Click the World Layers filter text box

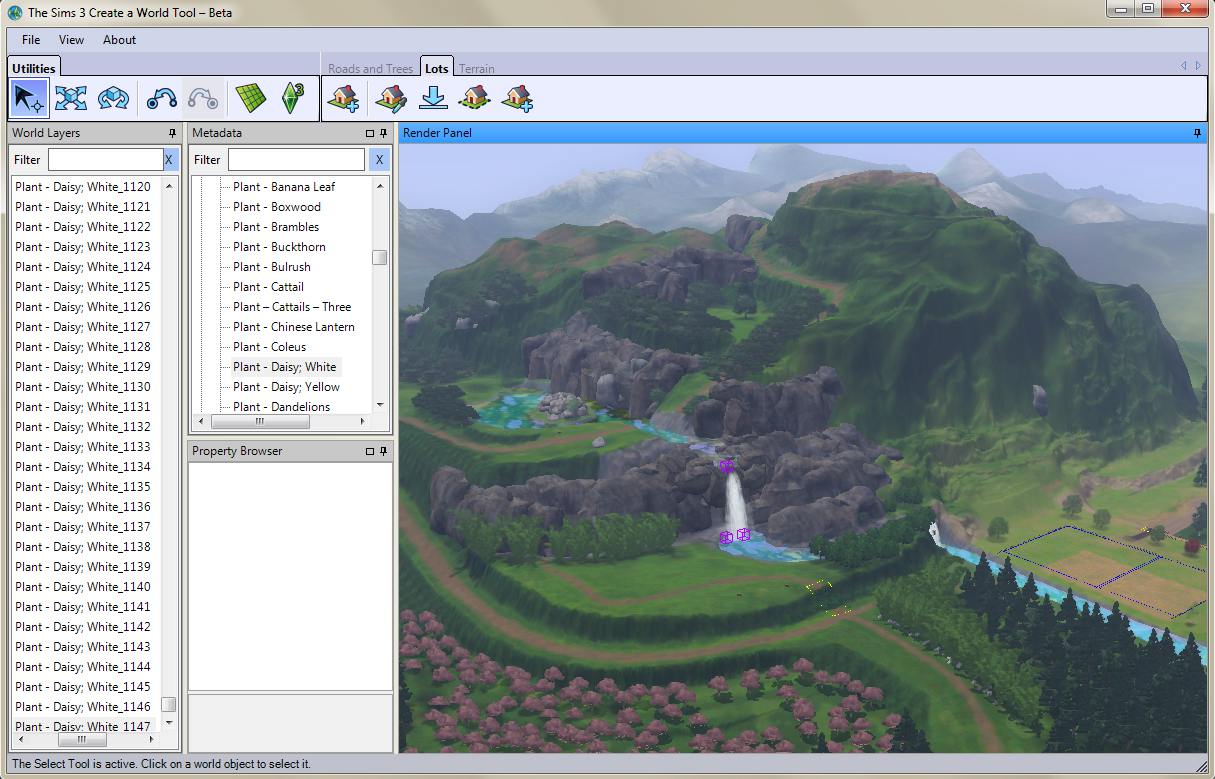[105, 159]
